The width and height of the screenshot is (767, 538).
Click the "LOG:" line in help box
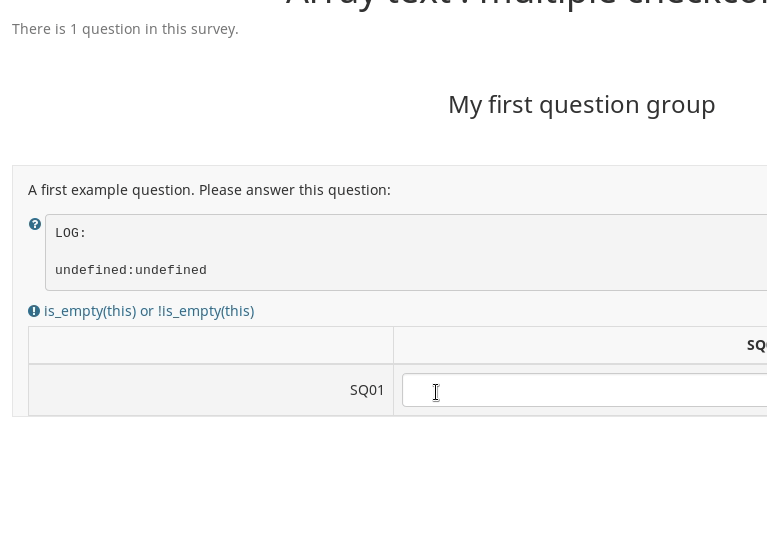pos(71,233)
